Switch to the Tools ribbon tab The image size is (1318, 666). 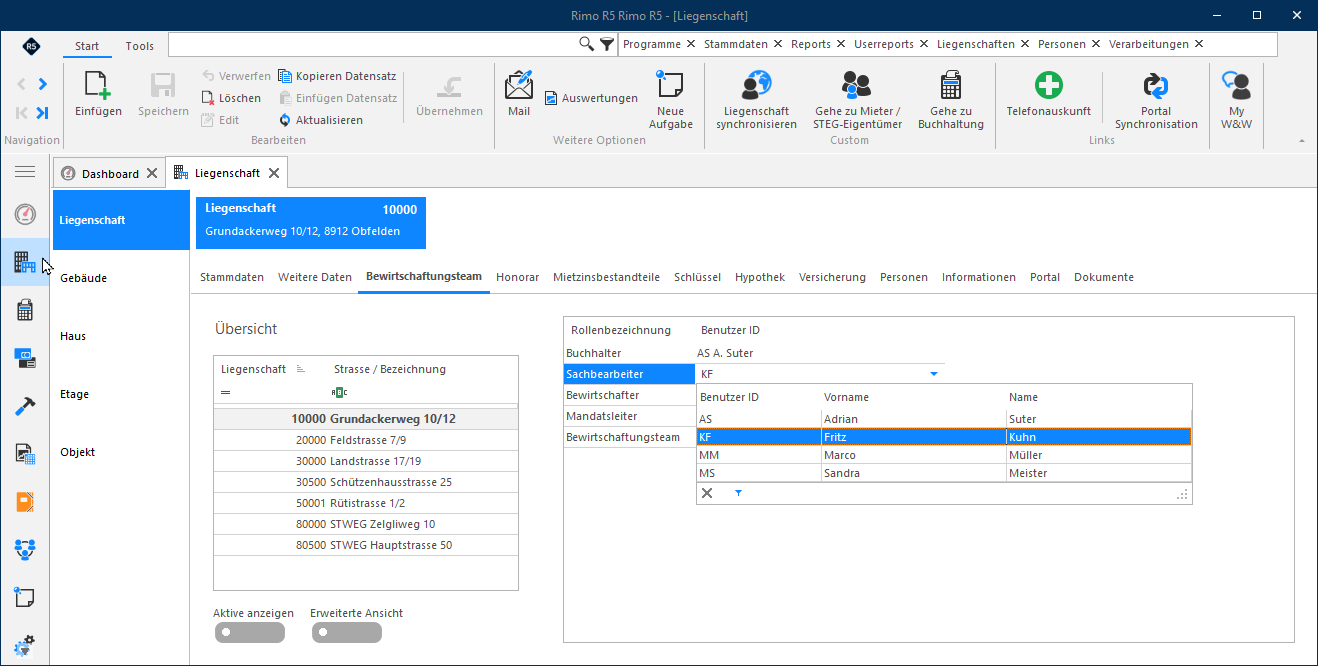[140, 46]
